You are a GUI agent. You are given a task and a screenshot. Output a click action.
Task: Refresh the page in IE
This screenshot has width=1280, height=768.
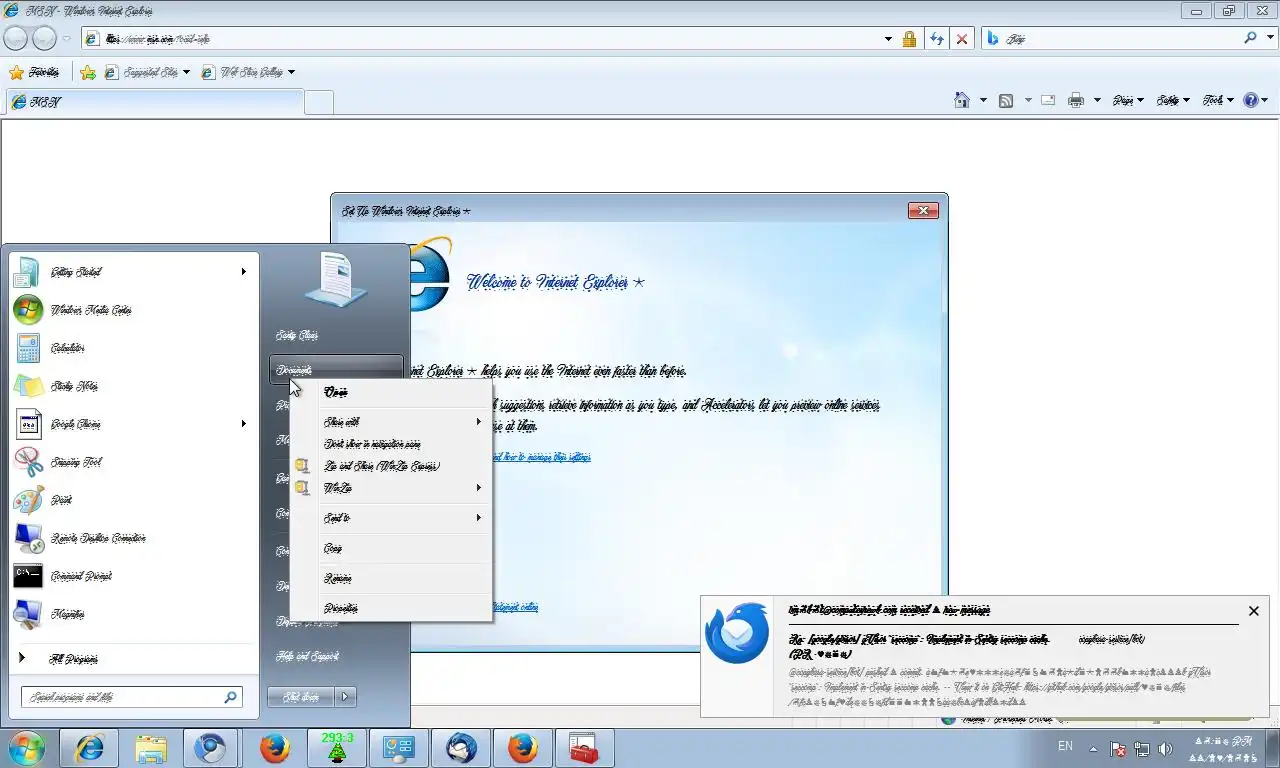click(x=937, y=39)
